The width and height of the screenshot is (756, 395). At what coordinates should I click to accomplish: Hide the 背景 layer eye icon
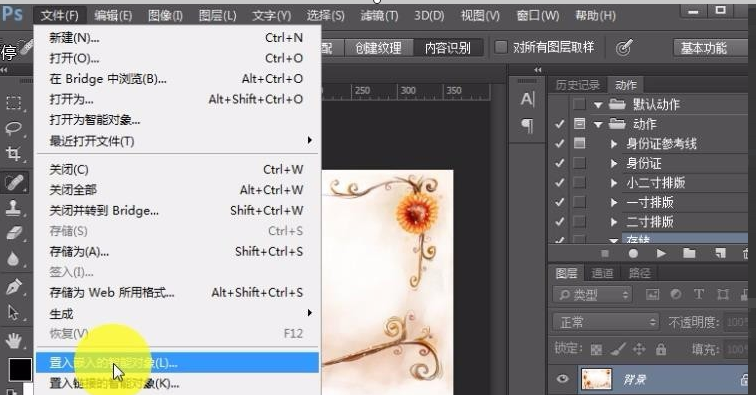tap(562, 379)
